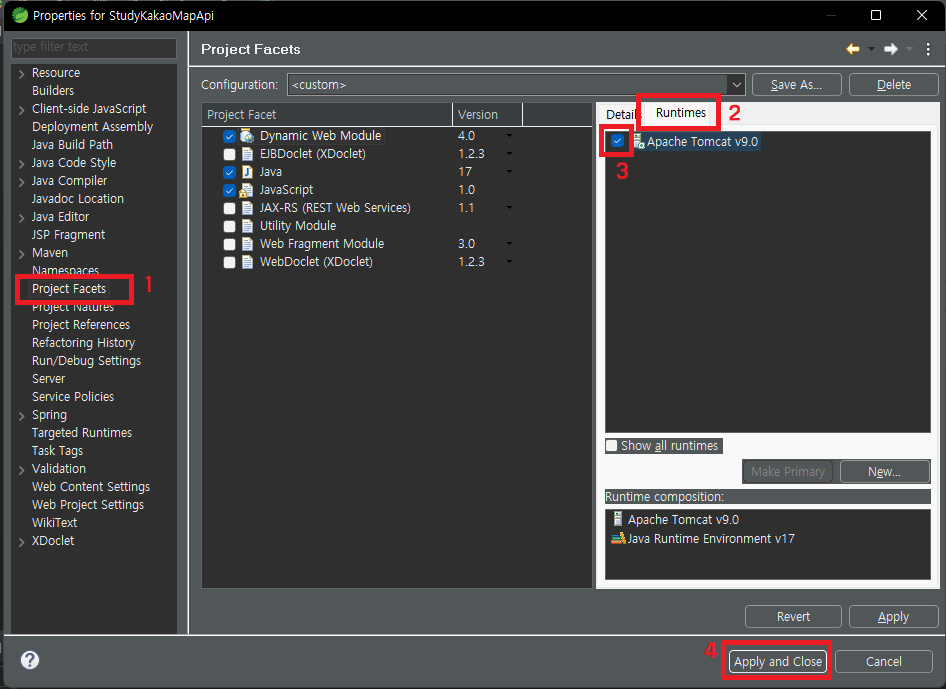The height and width of the screenshot is (689, 946).
Task: Expand the Java Compiler node
Action: (22, 182)
